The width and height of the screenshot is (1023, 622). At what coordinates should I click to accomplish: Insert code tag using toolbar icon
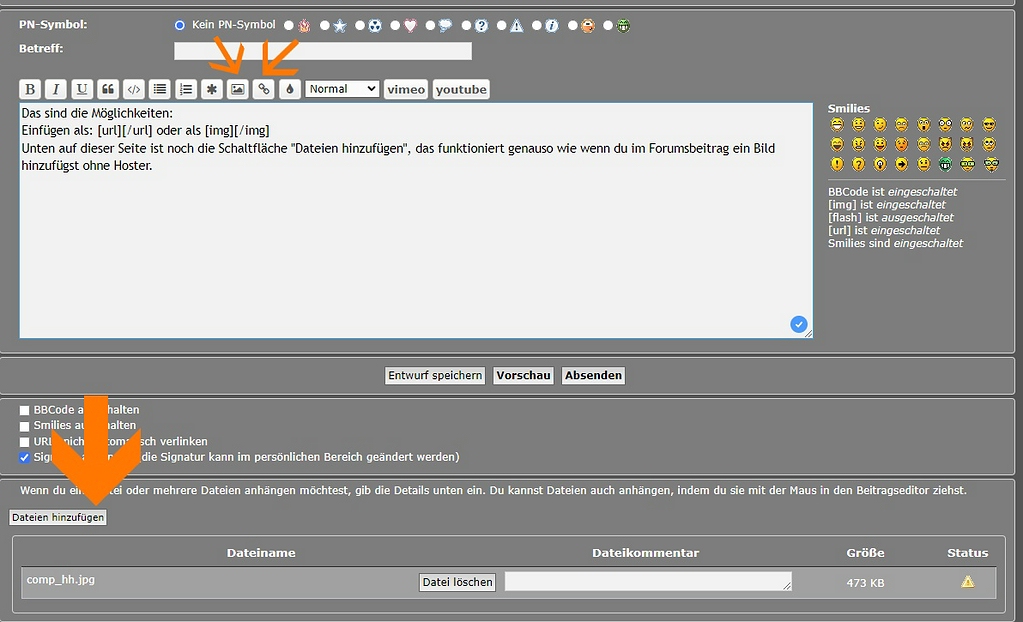tap(134, 89)
